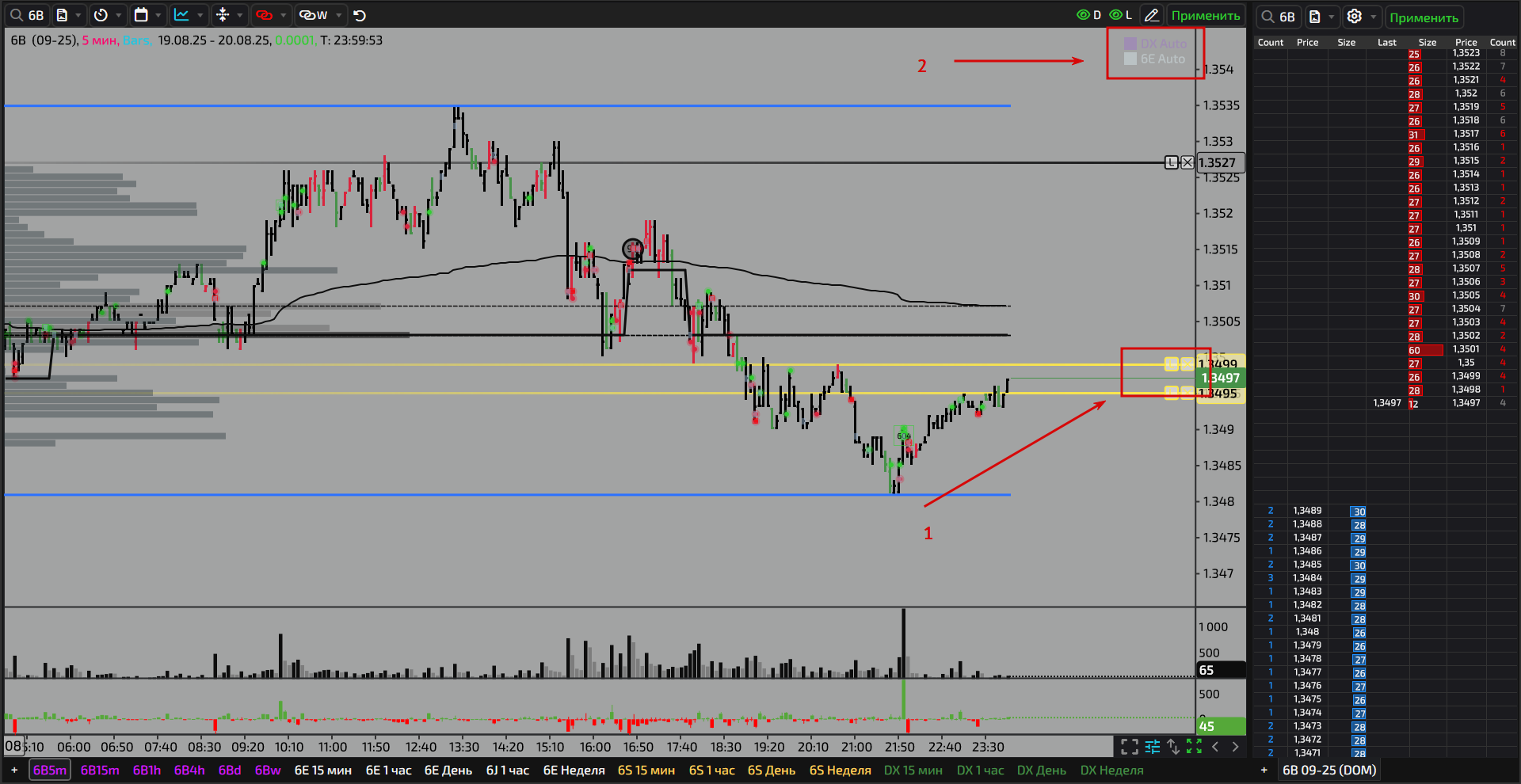Screen dimensions: 1521x784
Task: Open the 6E День tab
Action: (x=448, y=770)
